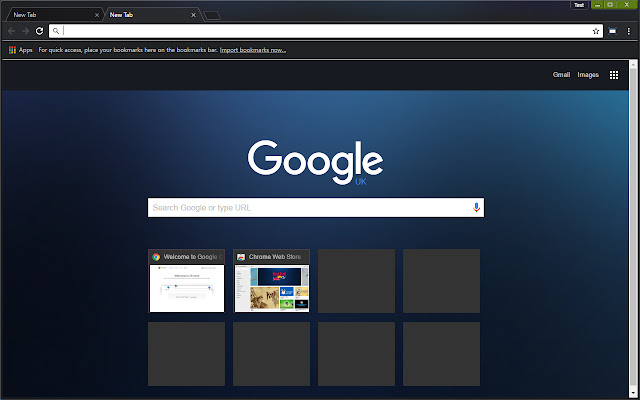Close the second New Tab
640x400 pixels.
193,15
